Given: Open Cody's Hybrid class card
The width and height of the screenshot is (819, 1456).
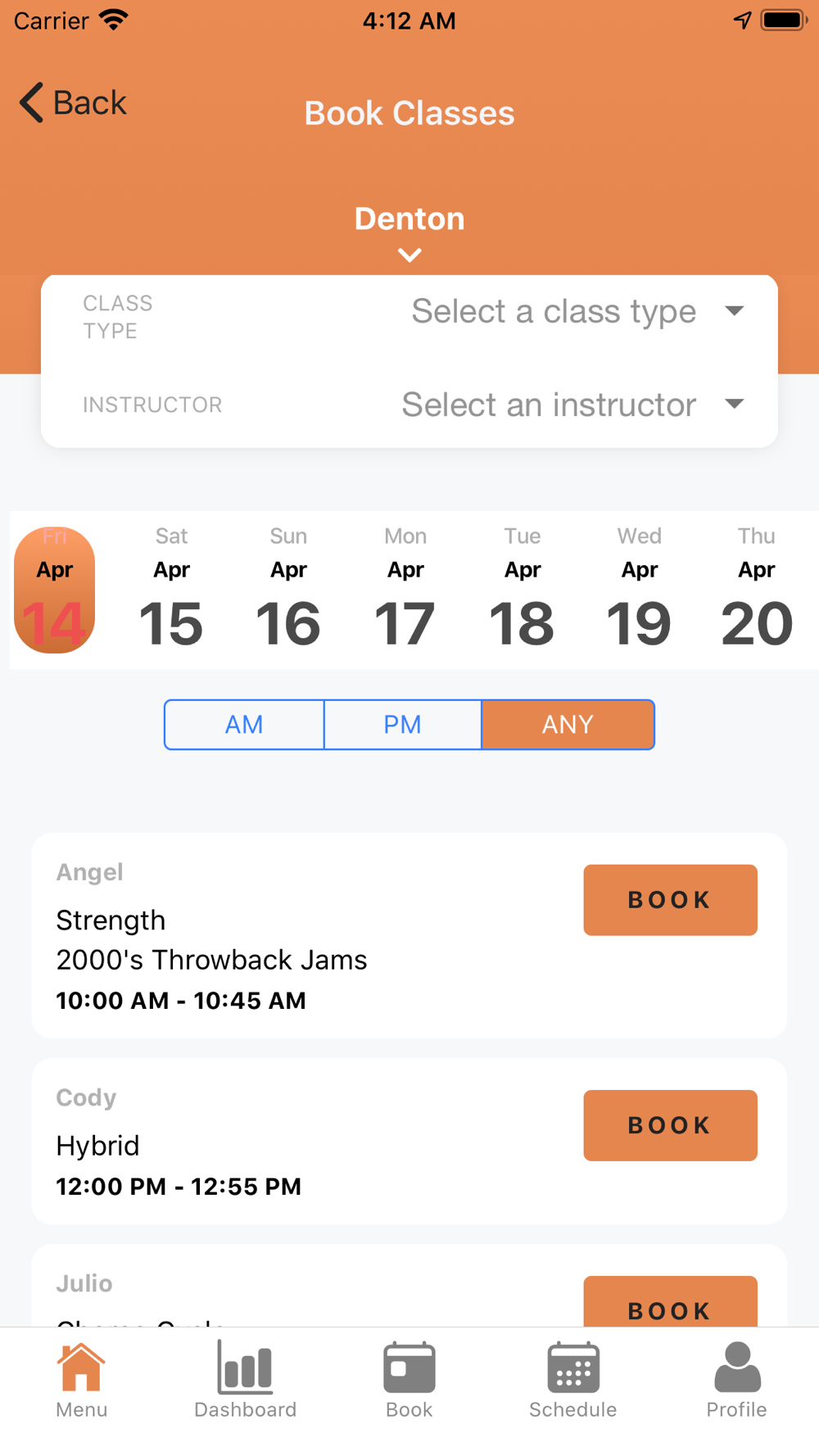Looking at the screenshot, I should [409, 1141].
